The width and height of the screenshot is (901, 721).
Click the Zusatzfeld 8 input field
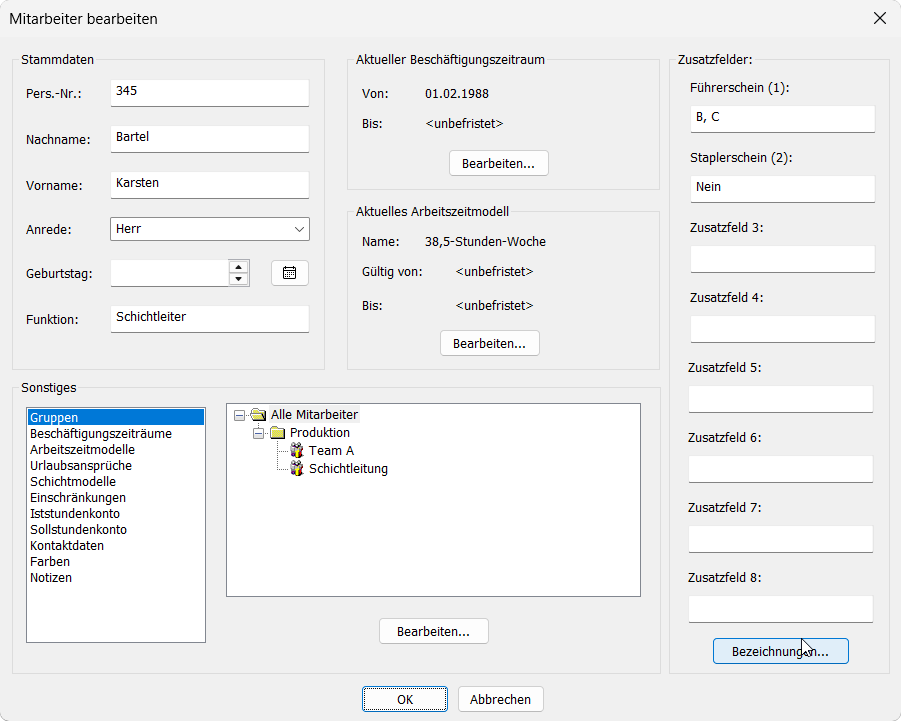click(x=781, y=609)
